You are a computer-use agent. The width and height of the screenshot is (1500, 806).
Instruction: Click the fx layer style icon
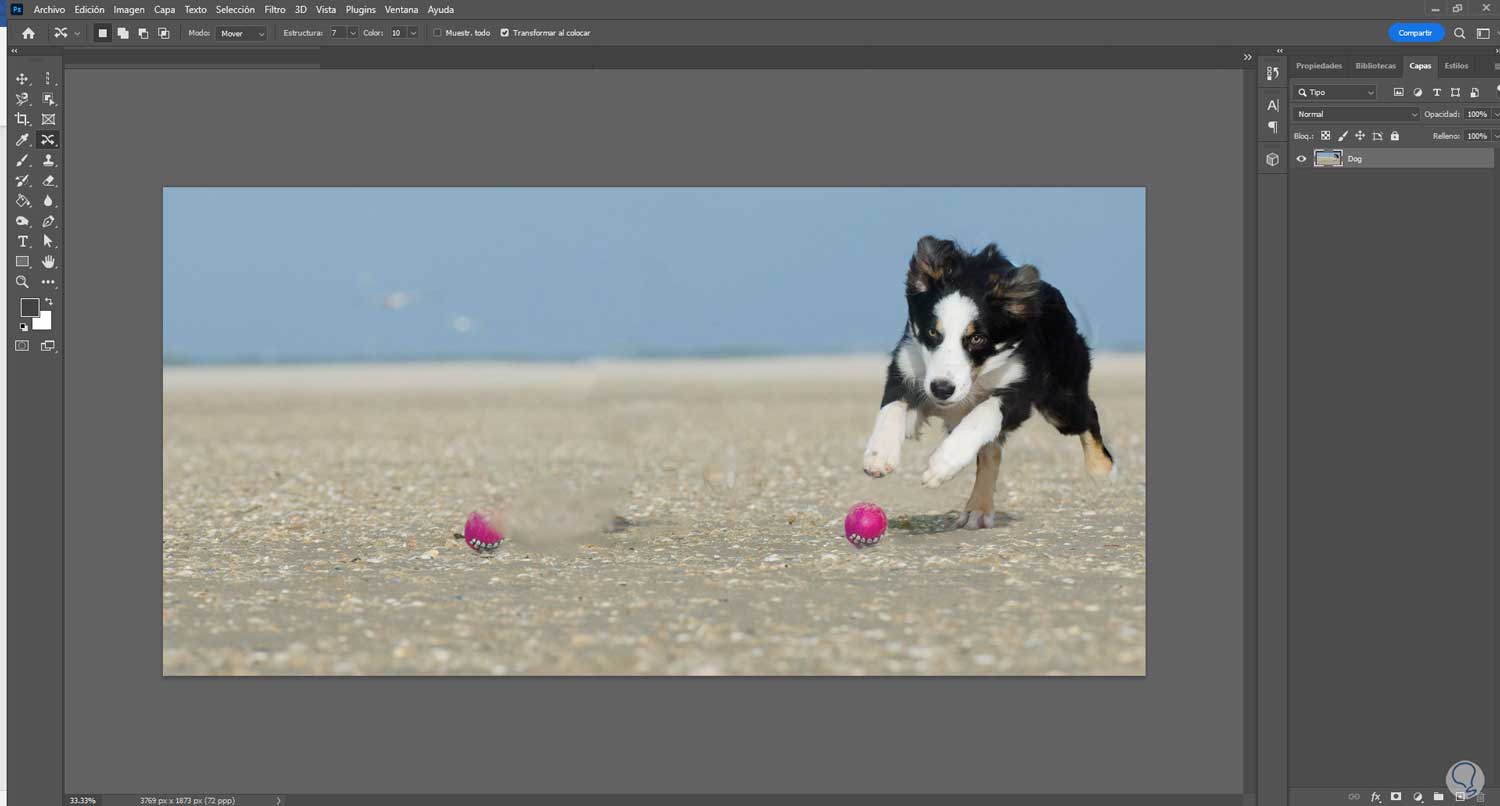click(x=1376, y=797)
